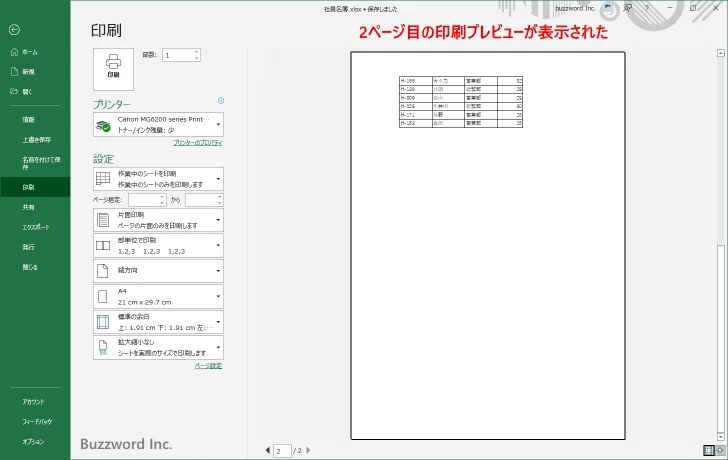This screenshot has width=728, height=460.
Task: Open オプション in the sidebar
Action: tap(35, 442)
